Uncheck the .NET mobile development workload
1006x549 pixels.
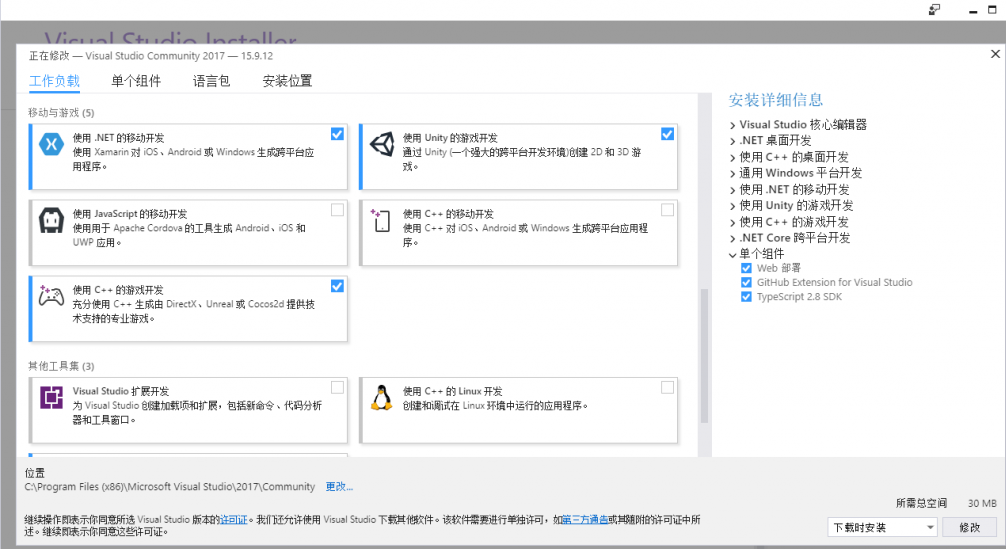[x=337, y=134]
